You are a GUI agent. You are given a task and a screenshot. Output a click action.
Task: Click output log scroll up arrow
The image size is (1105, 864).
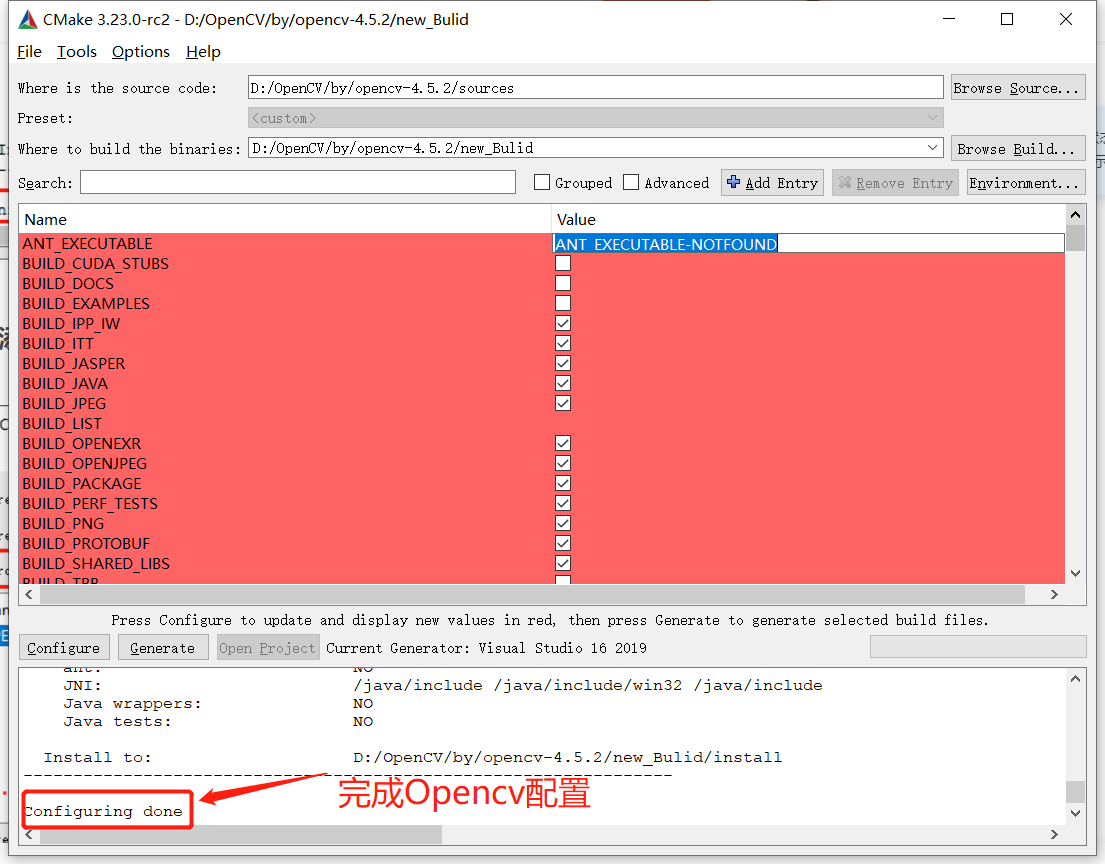point(1075,679)
